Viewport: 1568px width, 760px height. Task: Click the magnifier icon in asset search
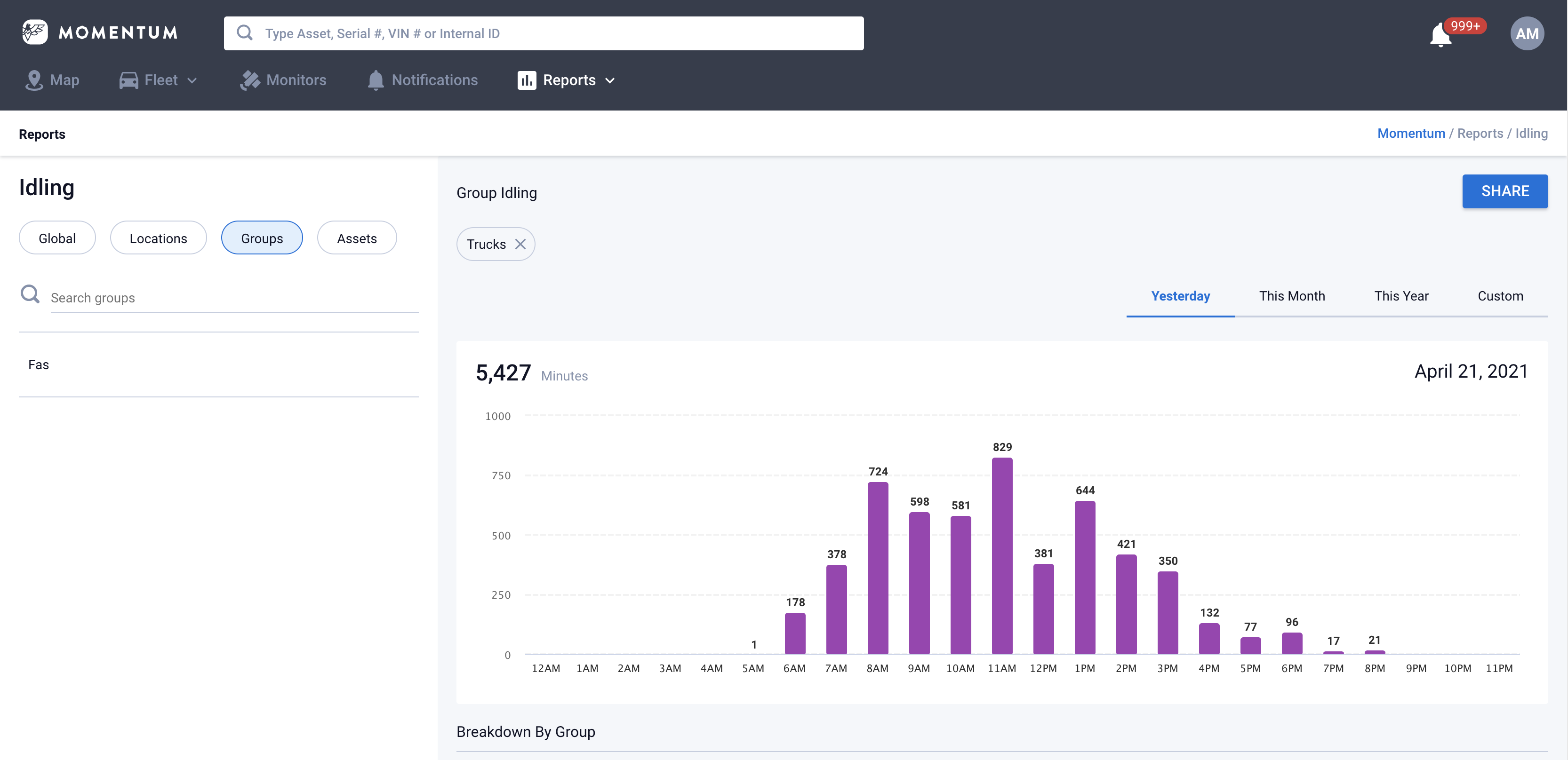[x=245, y=33]
